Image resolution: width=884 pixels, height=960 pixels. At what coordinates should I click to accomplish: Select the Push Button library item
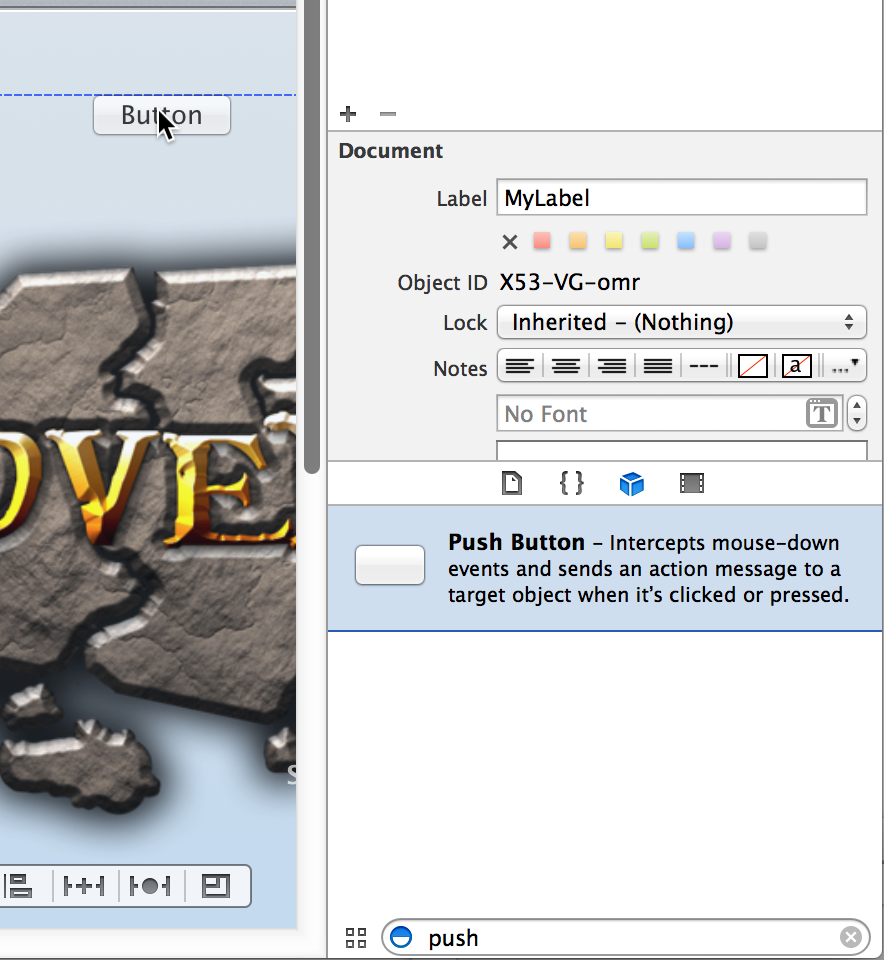tap(605, 568)
